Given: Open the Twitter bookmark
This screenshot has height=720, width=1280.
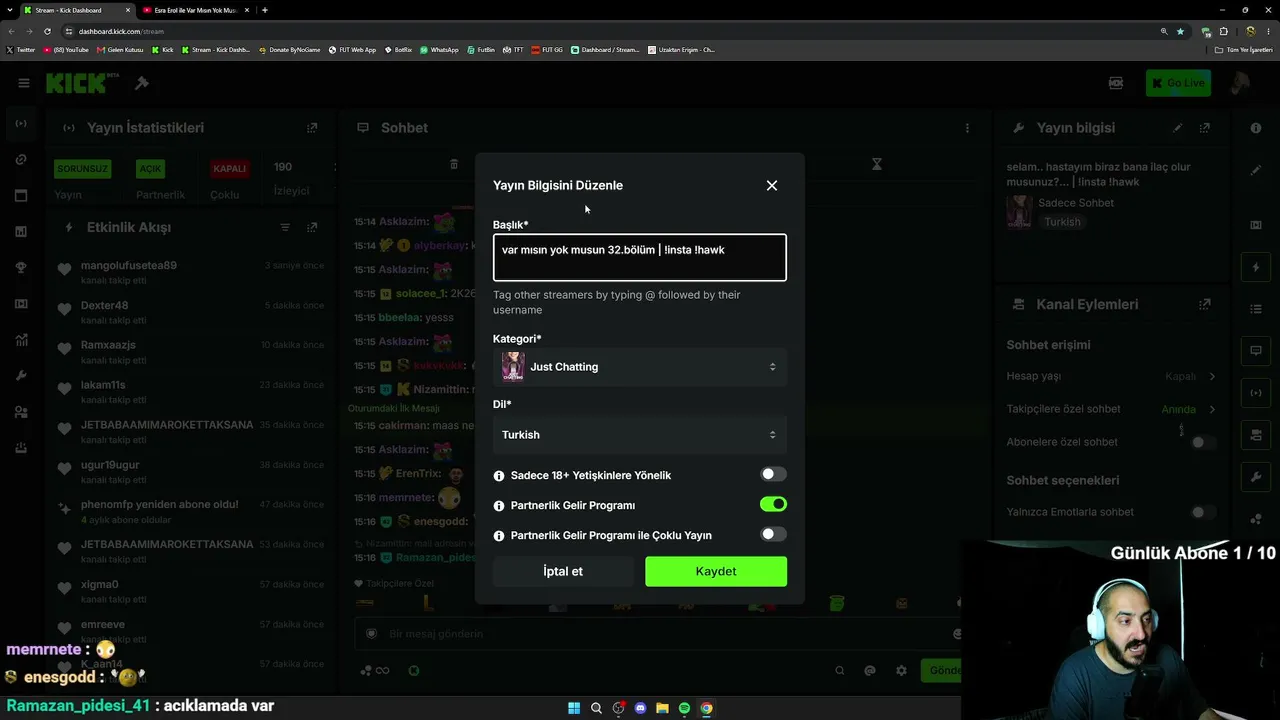Looking at the screenshot, I should (x=21, y=50).
